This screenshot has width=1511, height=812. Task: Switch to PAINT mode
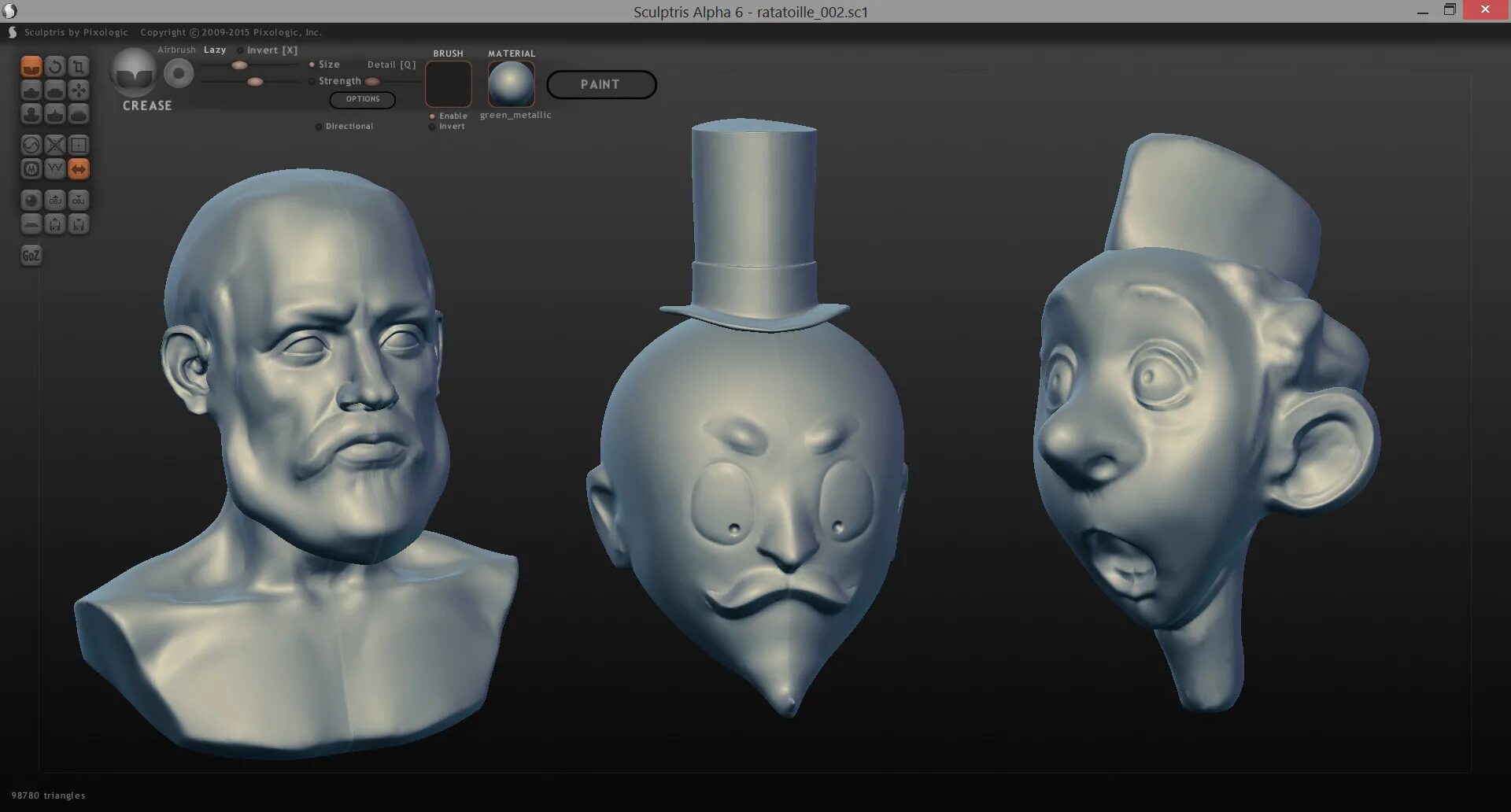(601, 84)
